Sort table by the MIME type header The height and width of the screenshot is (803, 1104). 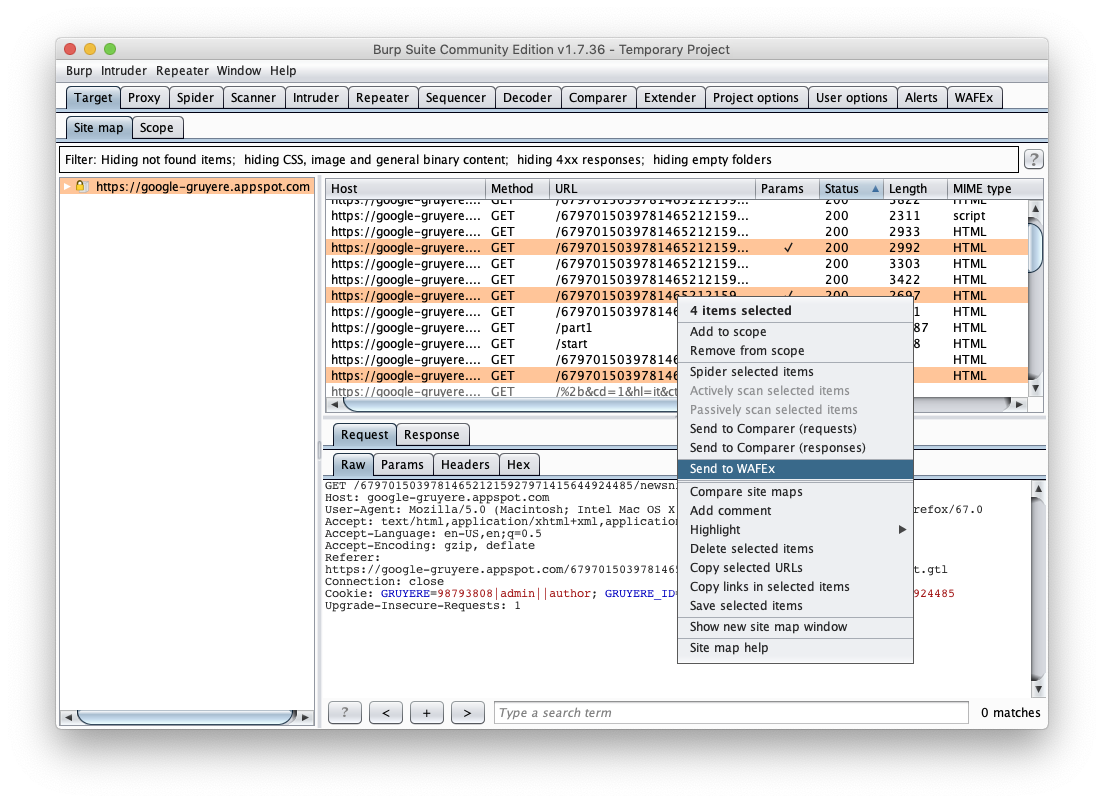[994, 189]
